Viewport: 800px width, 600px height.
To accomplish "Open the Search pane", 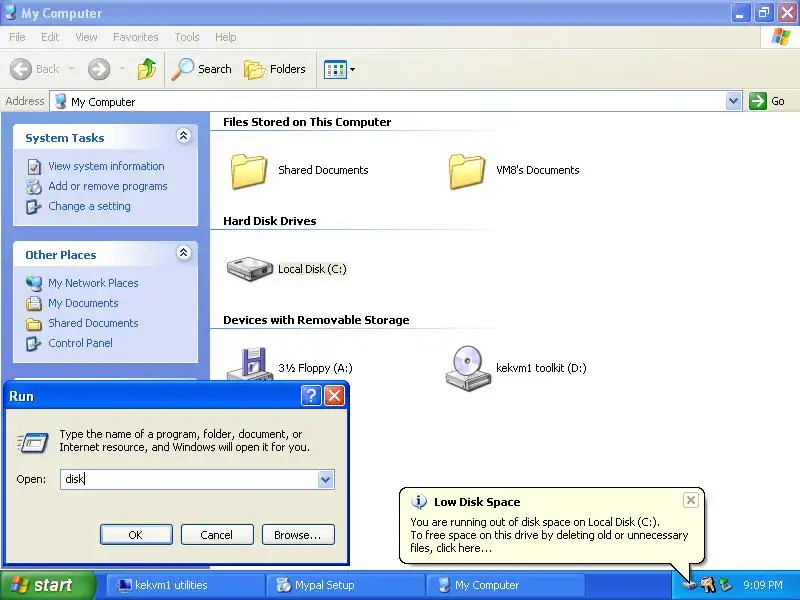I will pyautogui.click(x=202, y=69).
